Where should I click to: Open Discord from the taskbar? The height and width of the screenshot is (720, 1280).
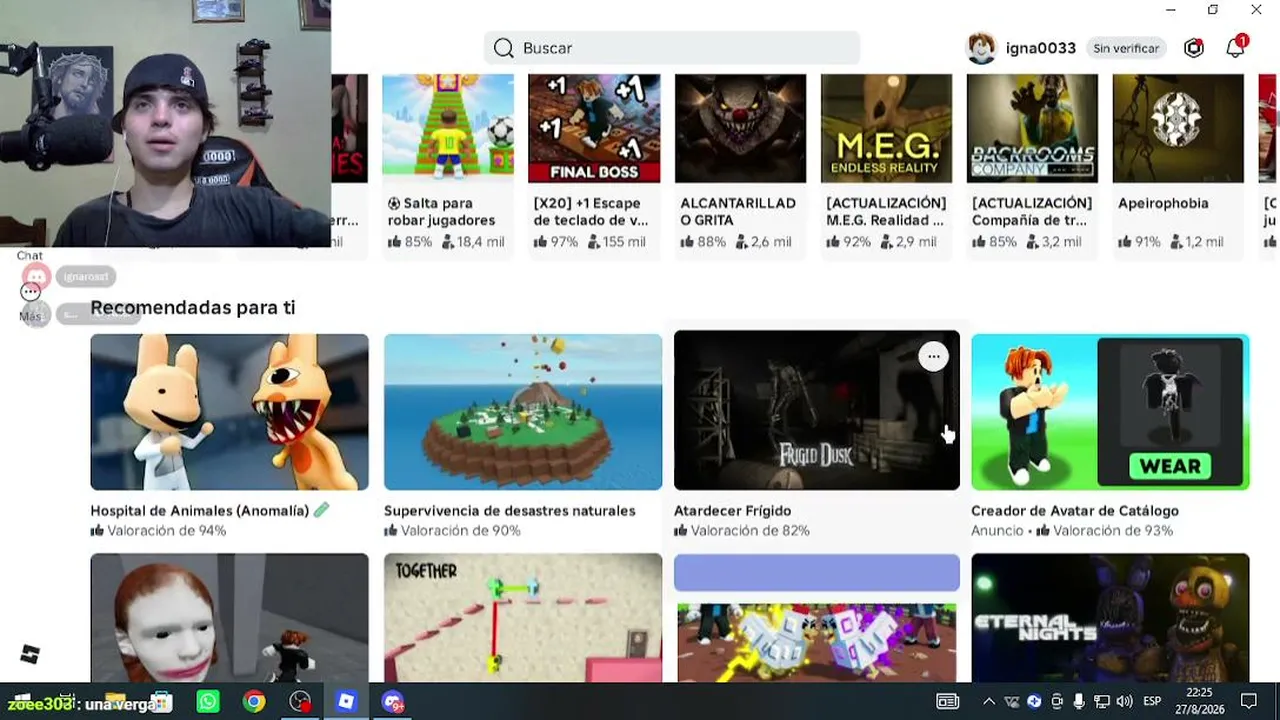(x=392, y=702)
